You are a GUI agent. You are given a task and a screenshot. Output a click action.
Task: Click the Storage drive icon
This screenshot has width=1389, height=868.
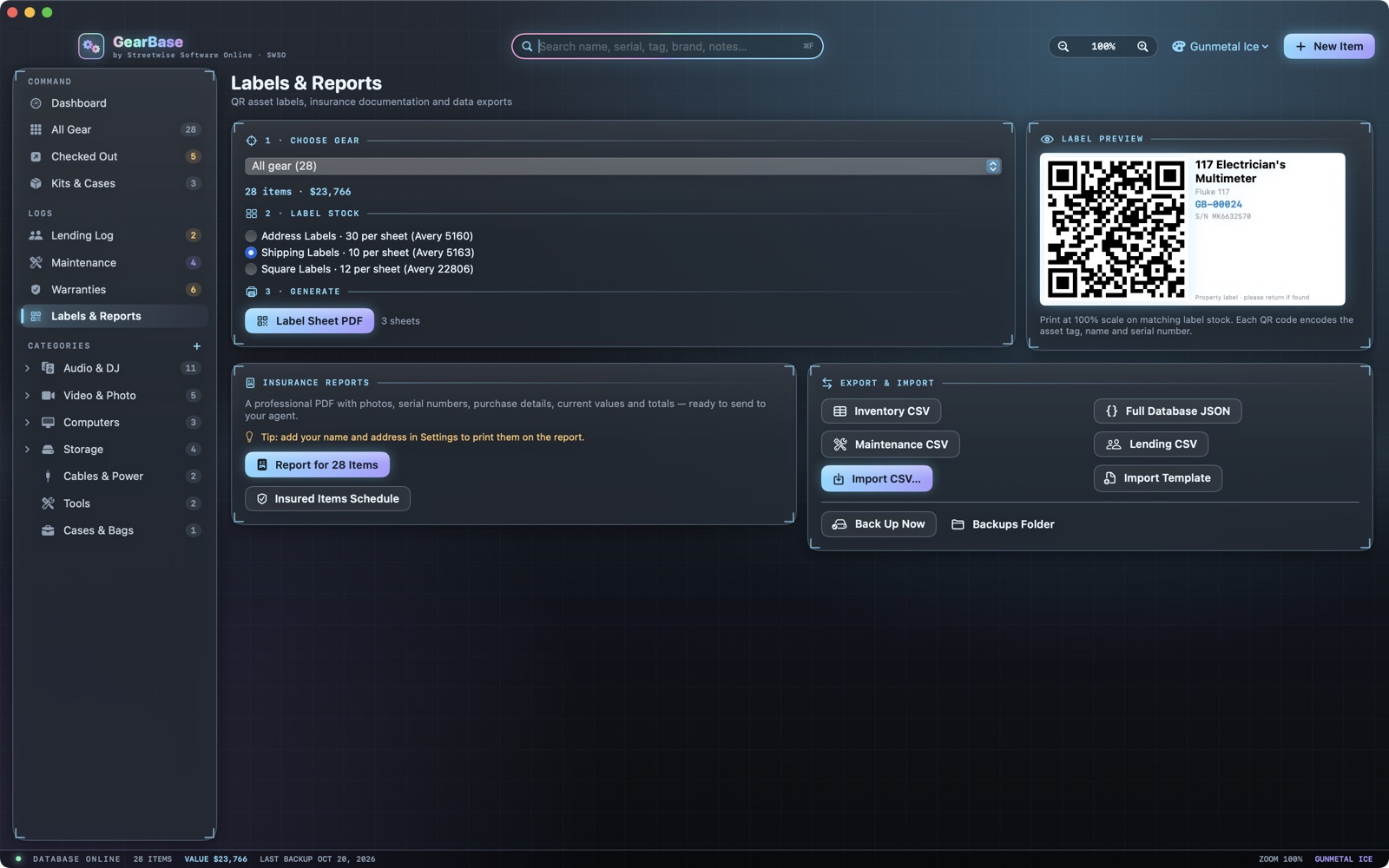click(48, 450)
